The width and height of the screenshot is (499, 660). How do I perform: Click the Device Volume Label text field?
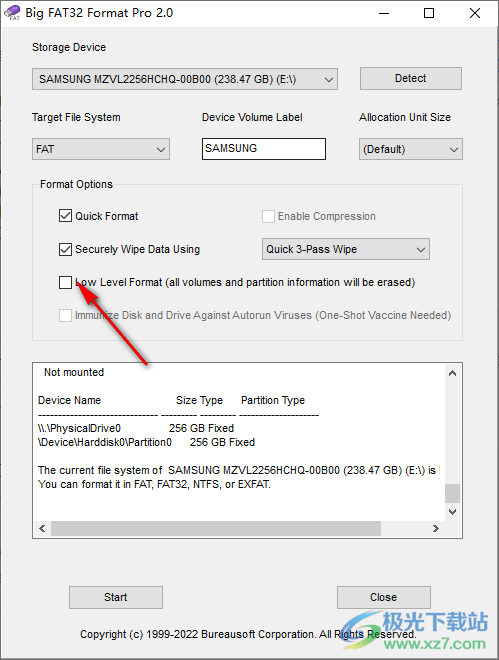(x=264, y=149)
